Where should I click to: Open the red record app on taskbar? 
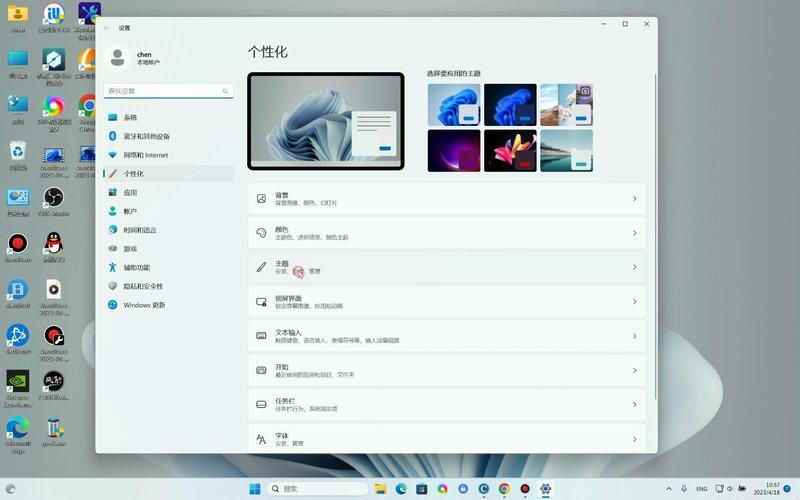[524, 489]
